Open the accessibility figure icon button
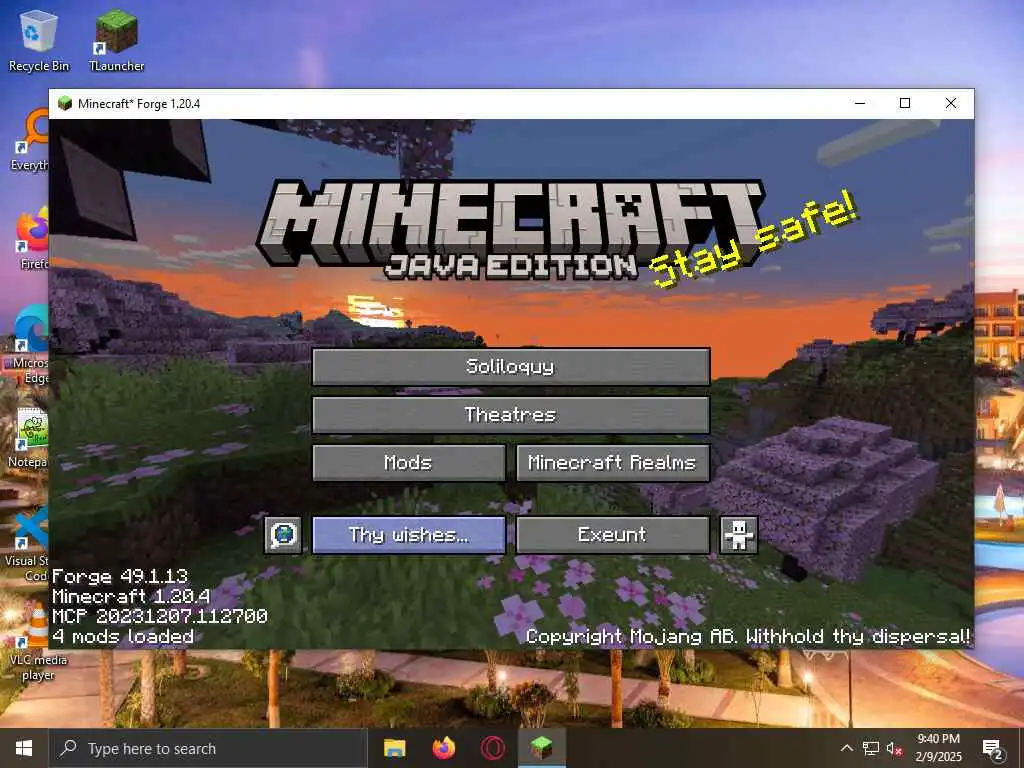Image resolution: width=1024 pixels, height=768 pixels. click(x=739, y=535)
